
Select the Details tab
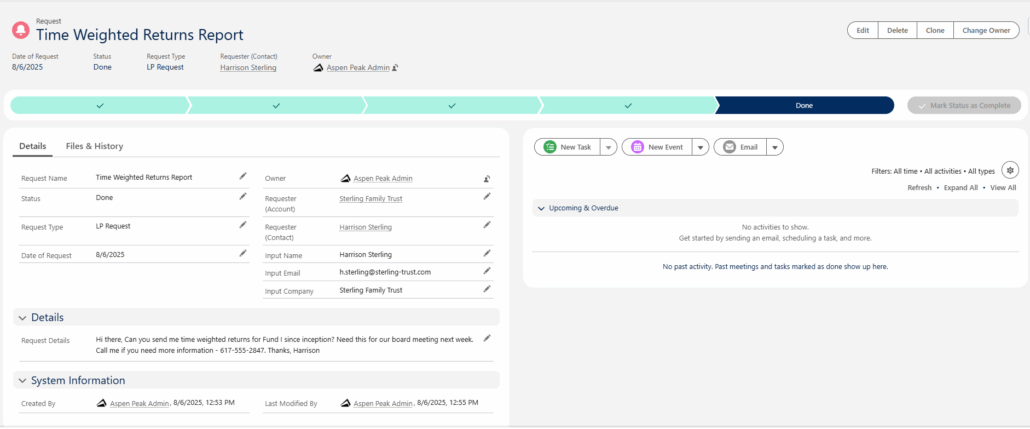(x=32, y=146)
